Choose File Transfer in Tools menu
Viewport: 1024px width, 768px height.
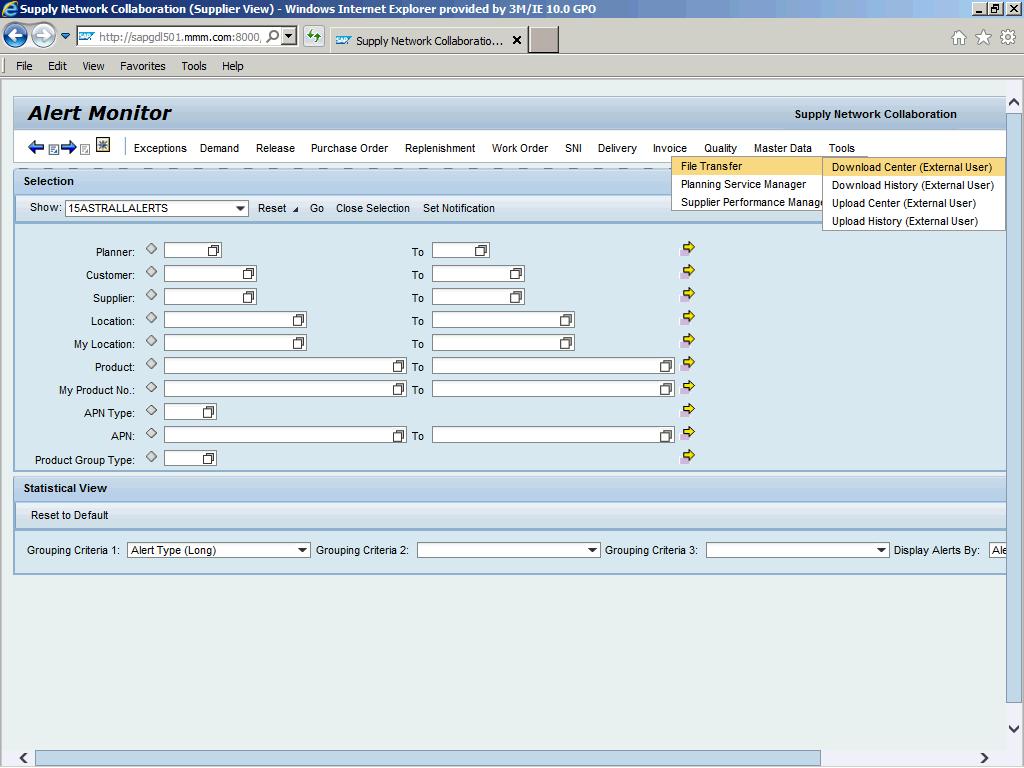746,167
